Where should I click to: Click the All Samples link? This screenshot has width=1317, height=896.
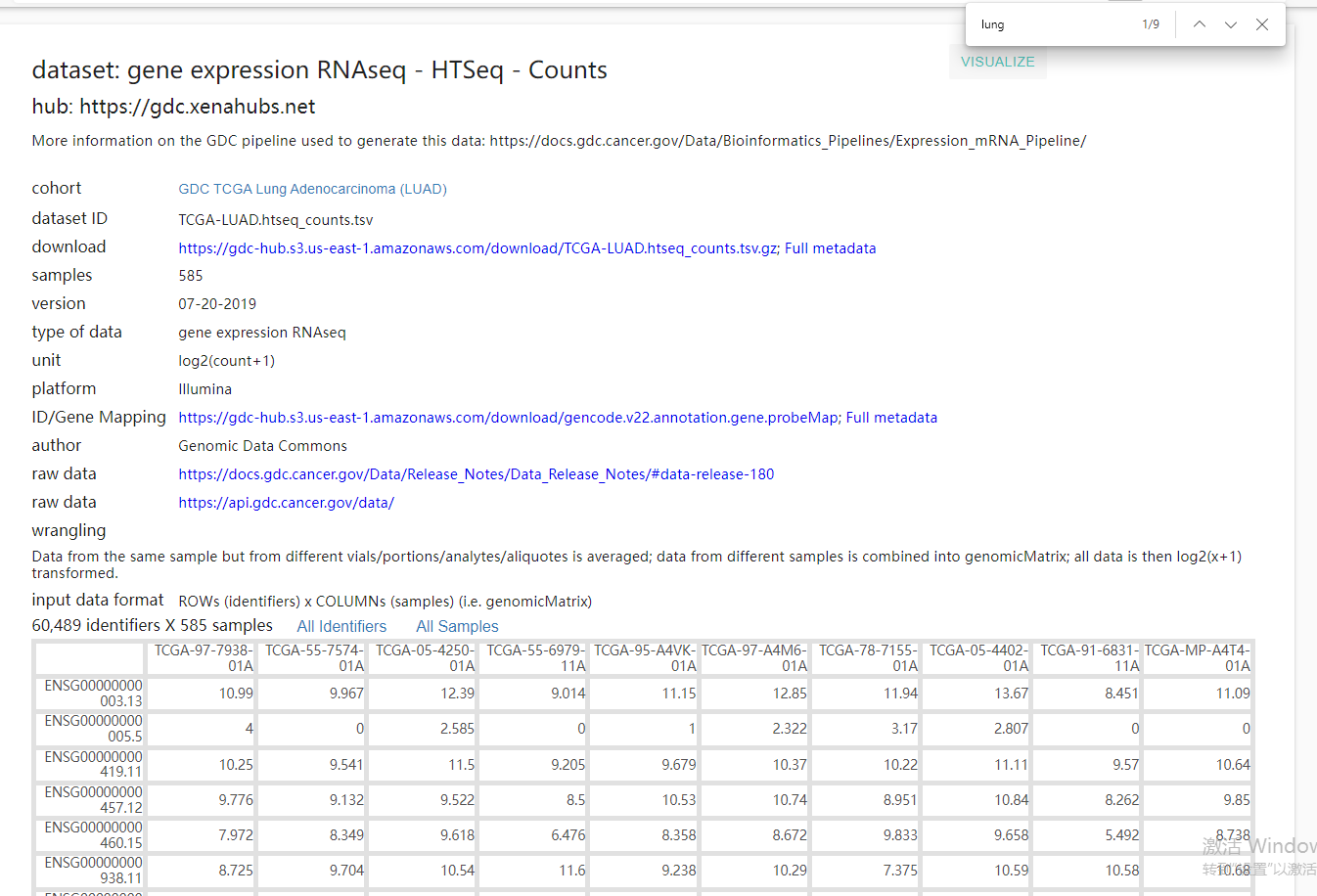457,627
